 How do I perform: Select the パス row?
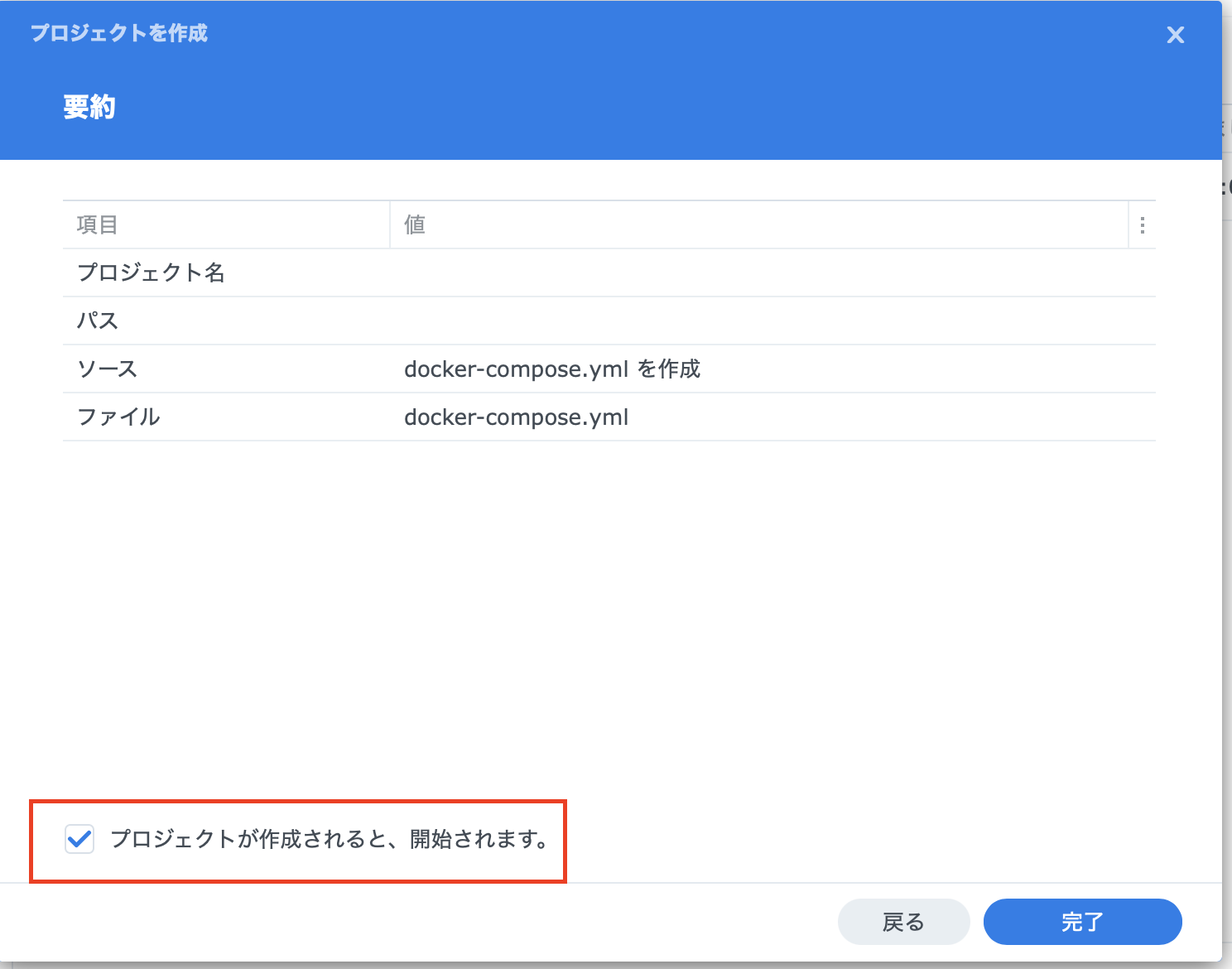coord(97,321)
